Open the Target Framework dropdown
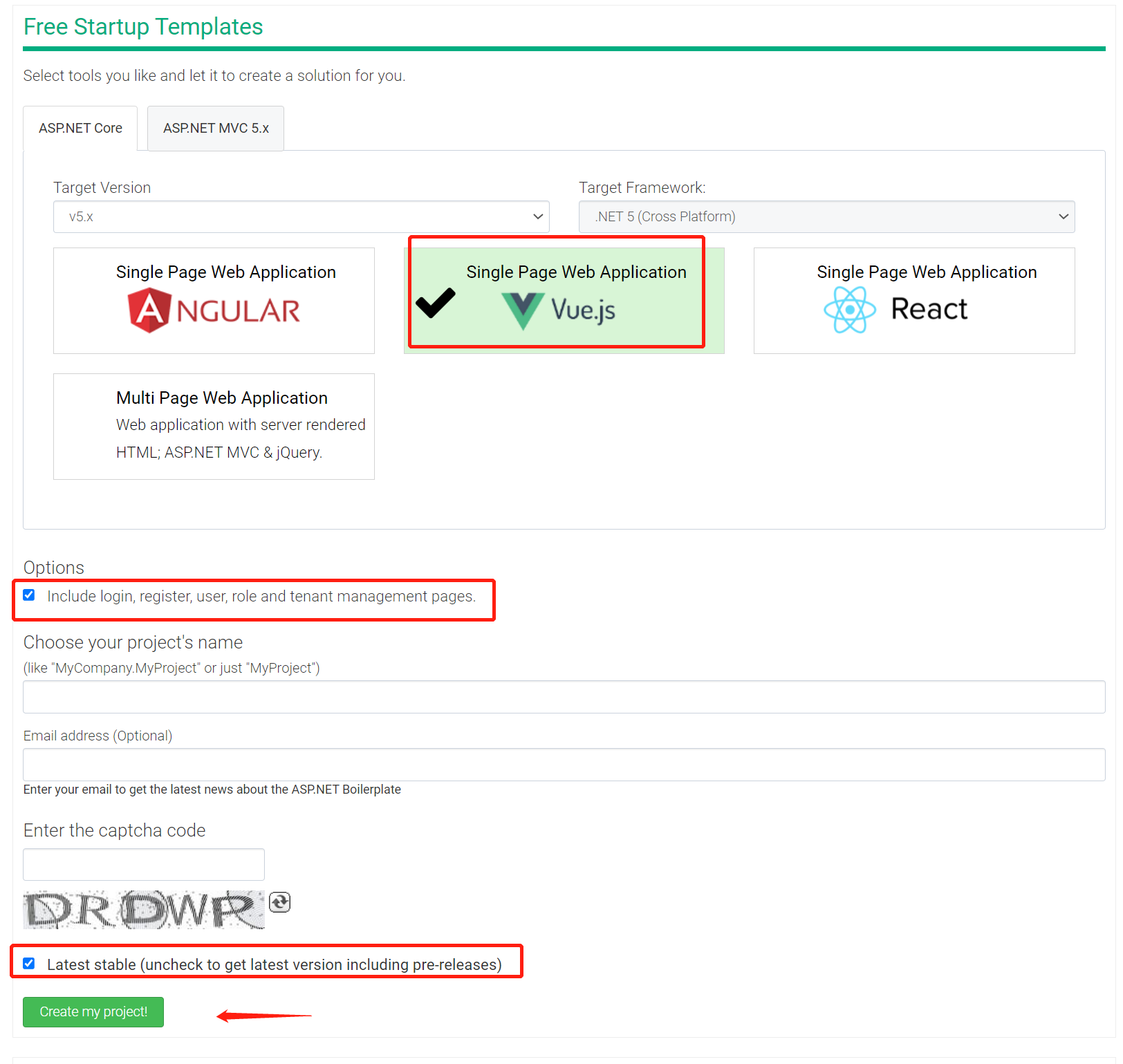 point(826,216)
